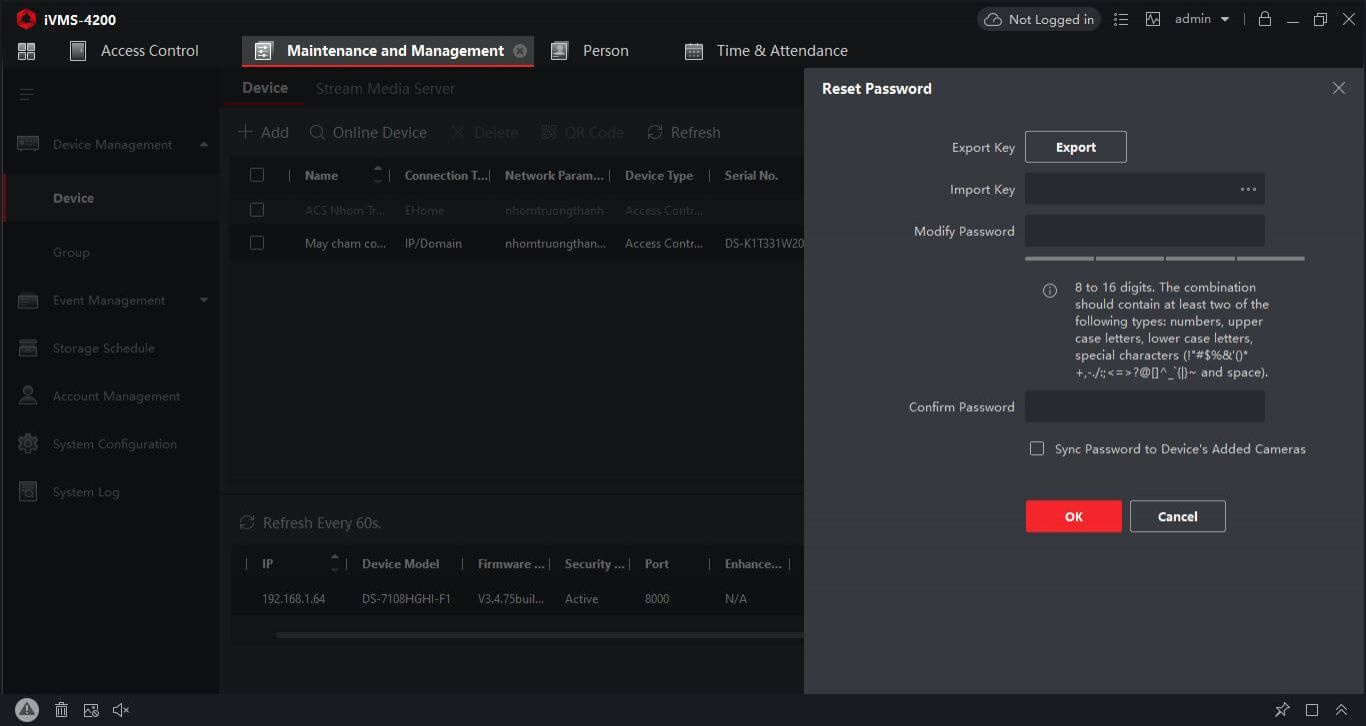Click the Account Management person icon
The width and height of the screenshot is (1366, 726).
[x=28, y=396]
